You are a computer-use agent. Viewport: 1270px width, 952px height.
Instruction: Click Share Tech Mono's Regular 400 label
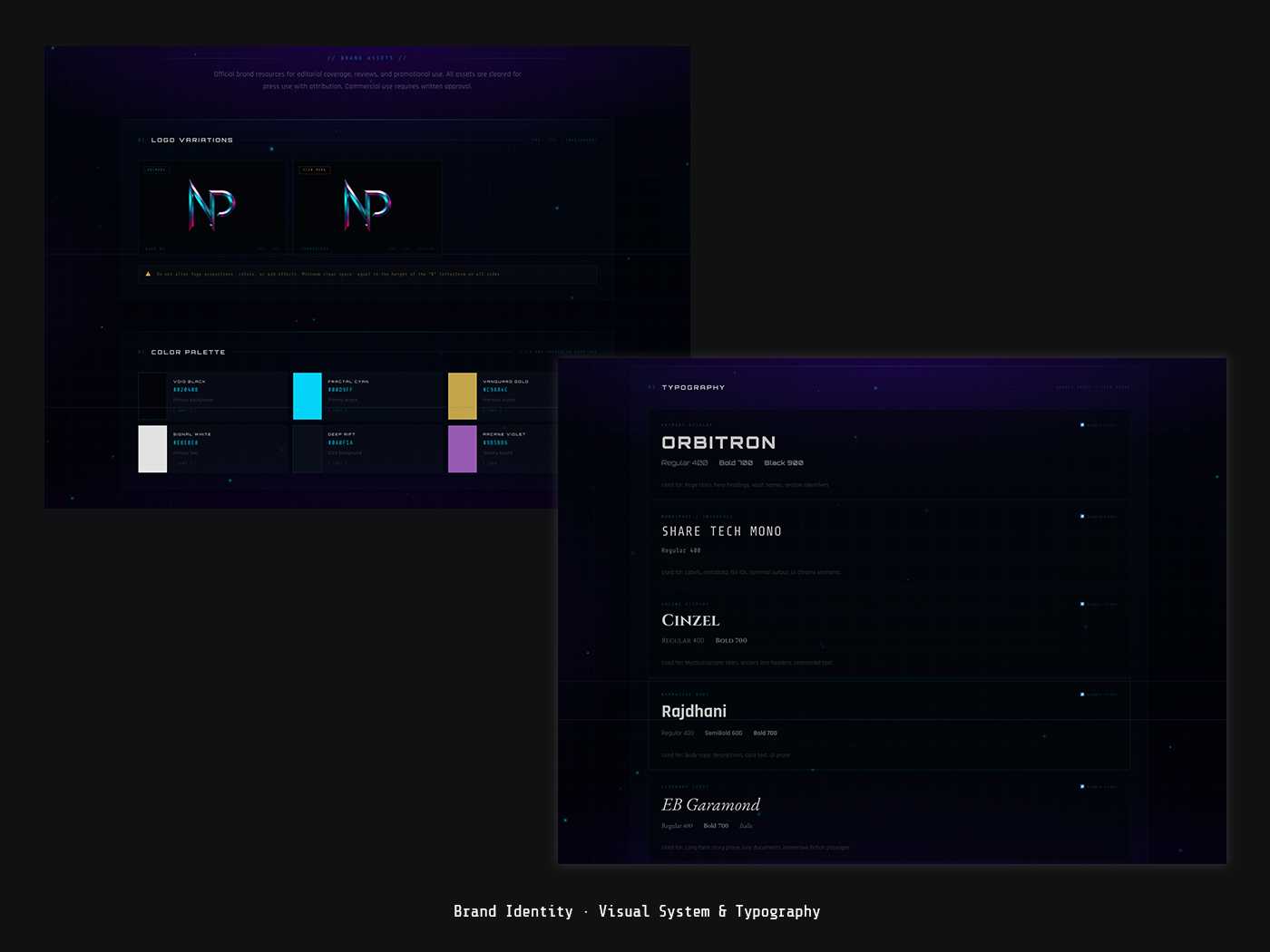[681, 550]
